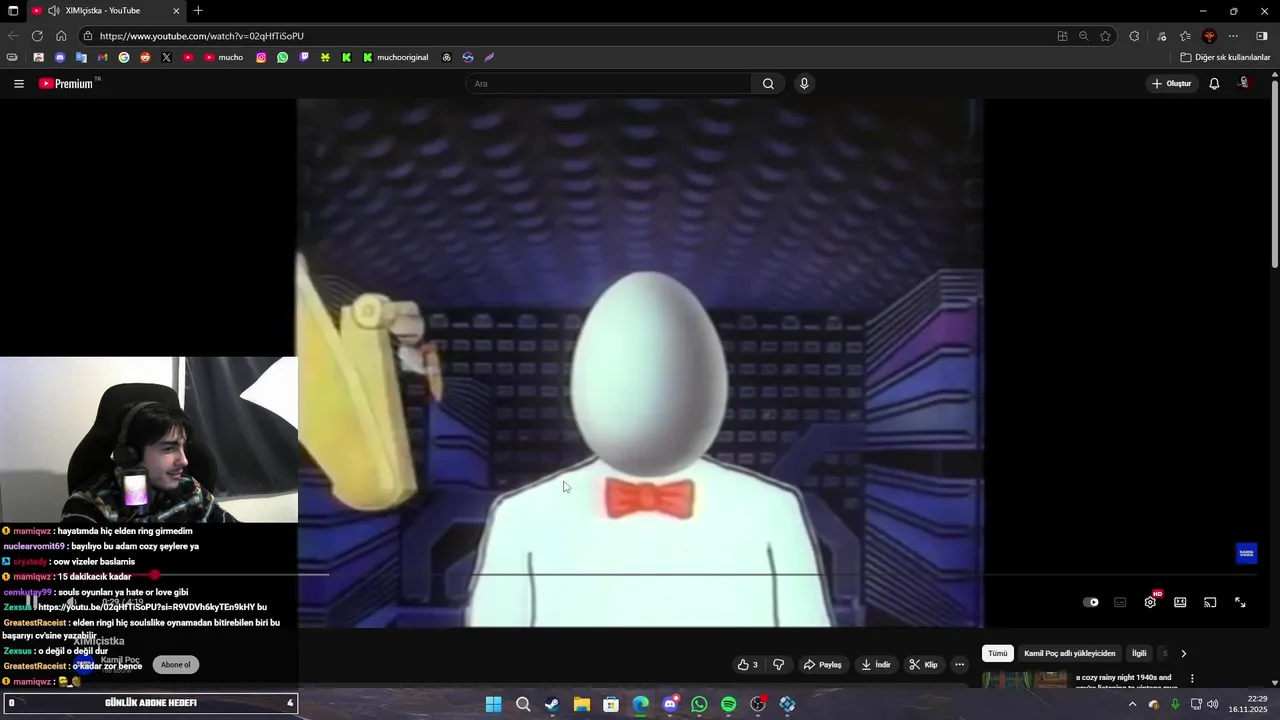Select the Tümü filter chip
Viewport: 1280px width, 720px height.
(x=998, y=654)
